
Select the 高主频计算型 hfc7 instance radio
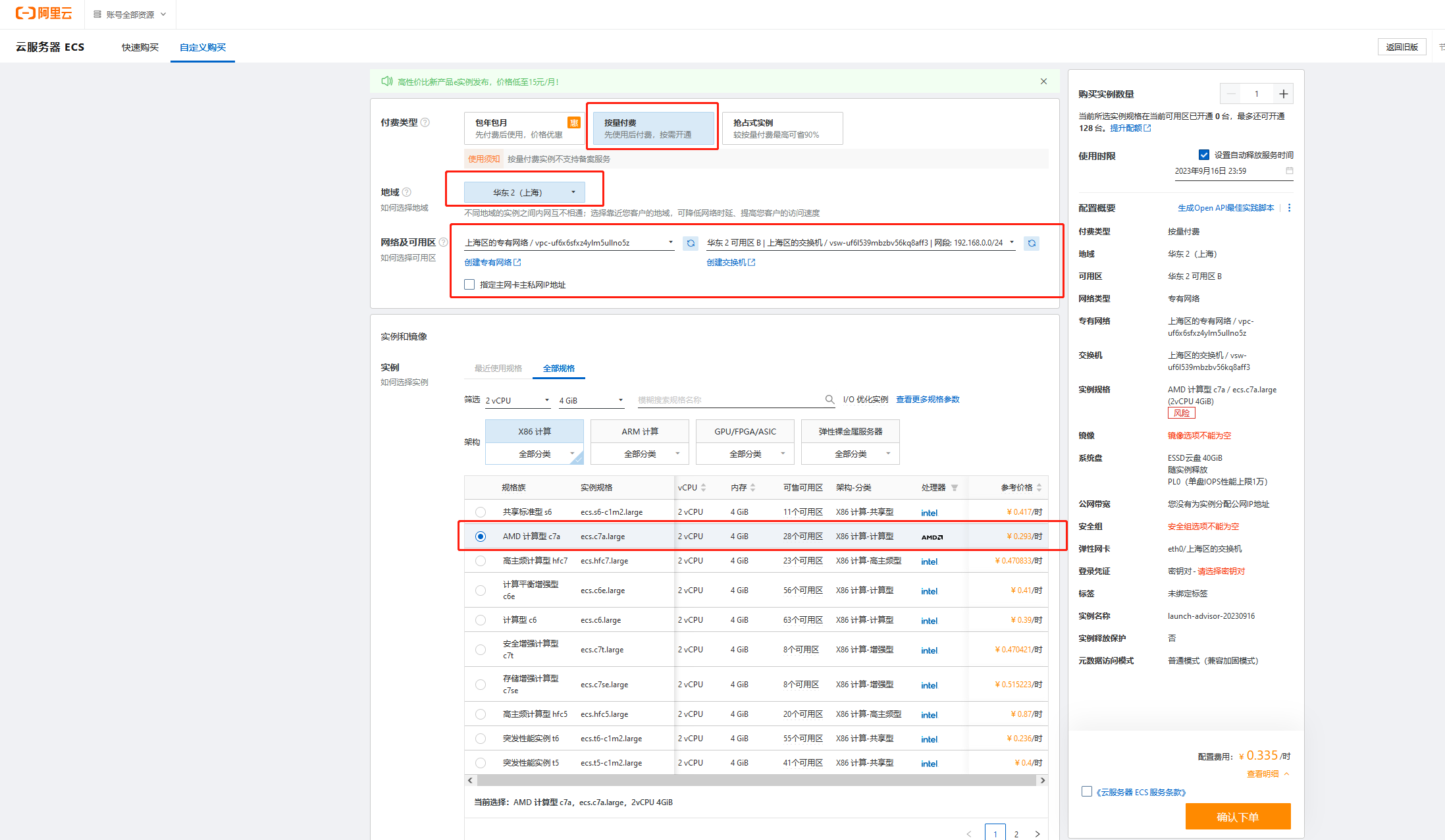481,561
